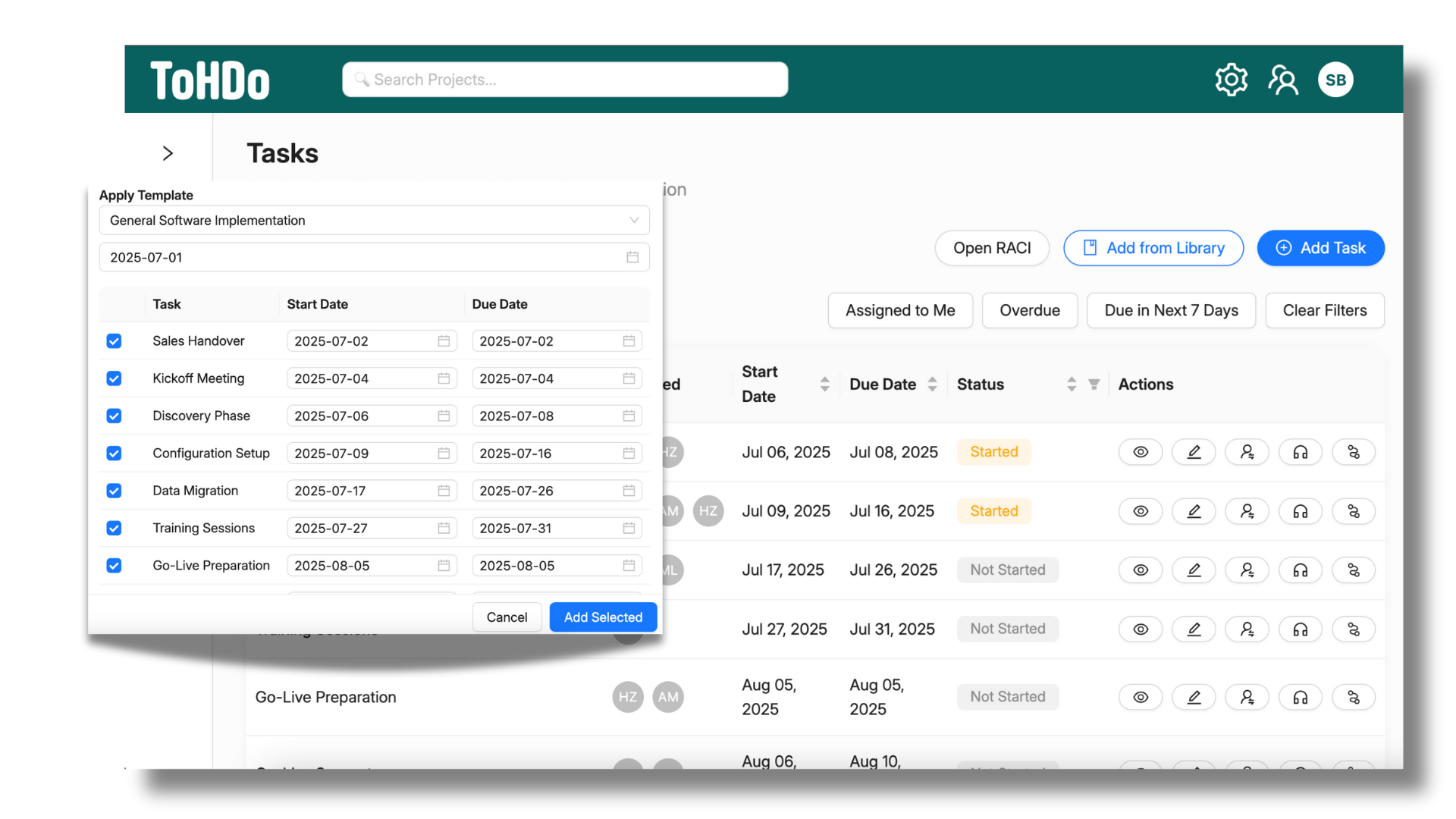Click edit pencil icon for Go-Live Preparation row
The image size is (1456, 819).
pos(1194,697)
